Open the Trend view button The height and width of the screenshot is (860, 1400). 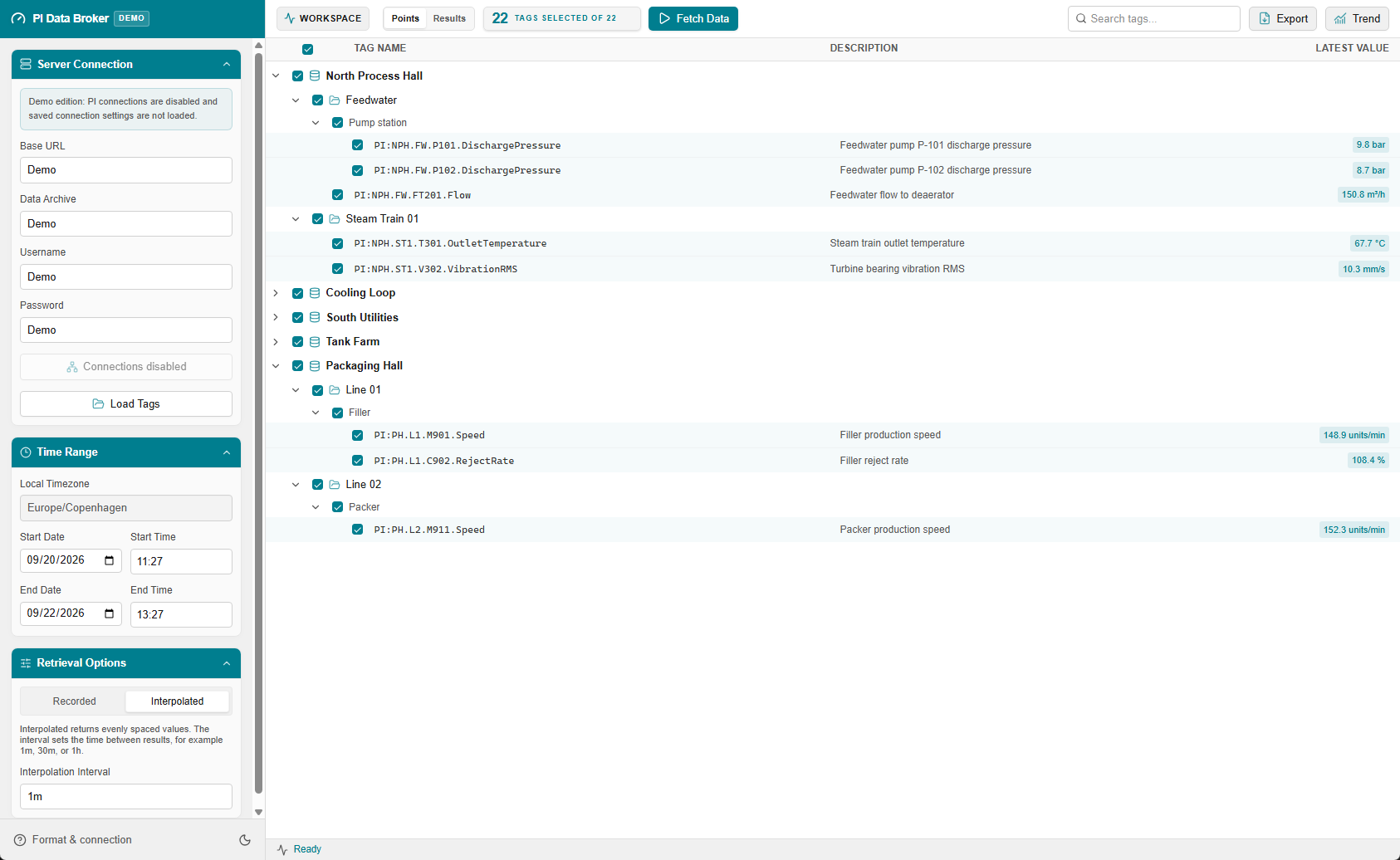coord(1357,18)
